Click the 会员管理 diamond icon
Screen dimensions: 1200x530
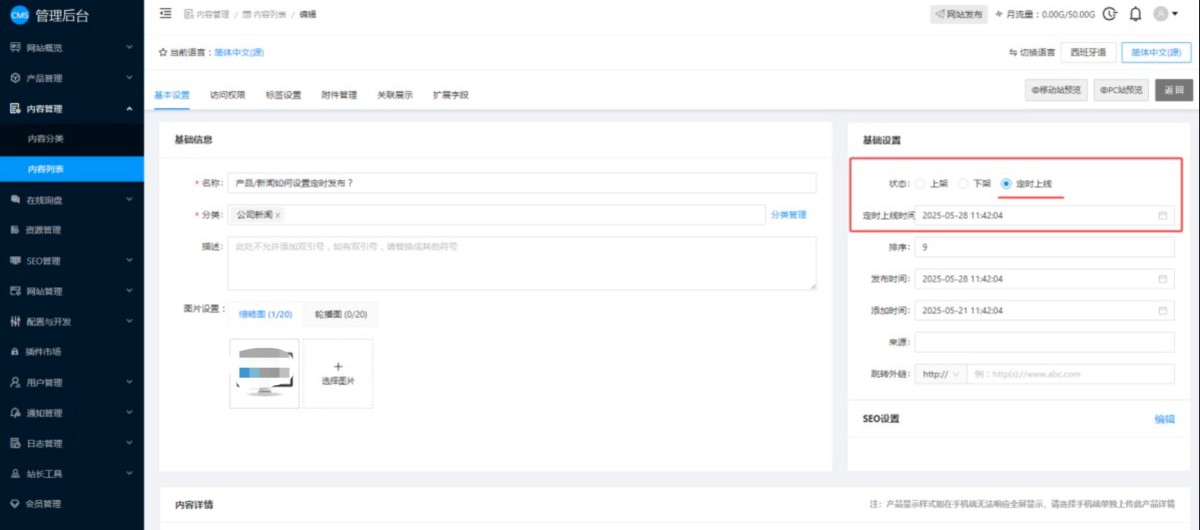pyautogui.click(x=15, y=504)
